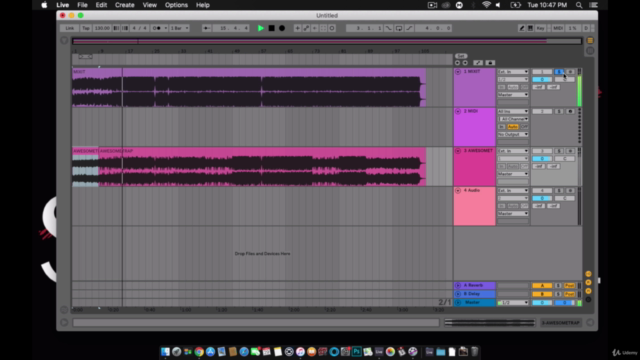Viewport: 640px width, 360px height.
Task: Toggle the Punch-Out switch
Action: [x=409, y=28]
